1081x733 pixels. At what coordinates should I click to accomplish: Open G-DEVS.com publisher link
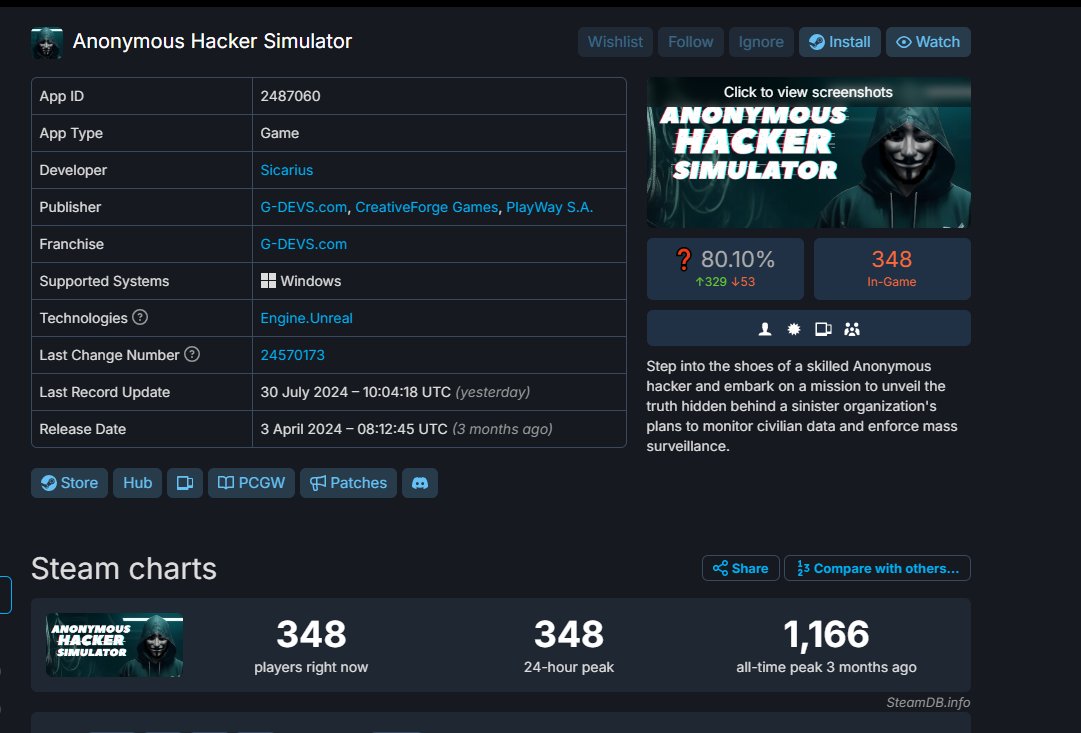coord(303,208)
